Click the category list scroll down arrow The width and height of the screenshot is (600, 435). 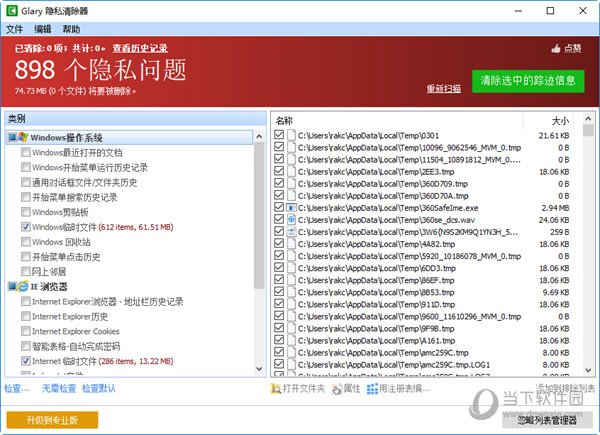tap(259, 369)
